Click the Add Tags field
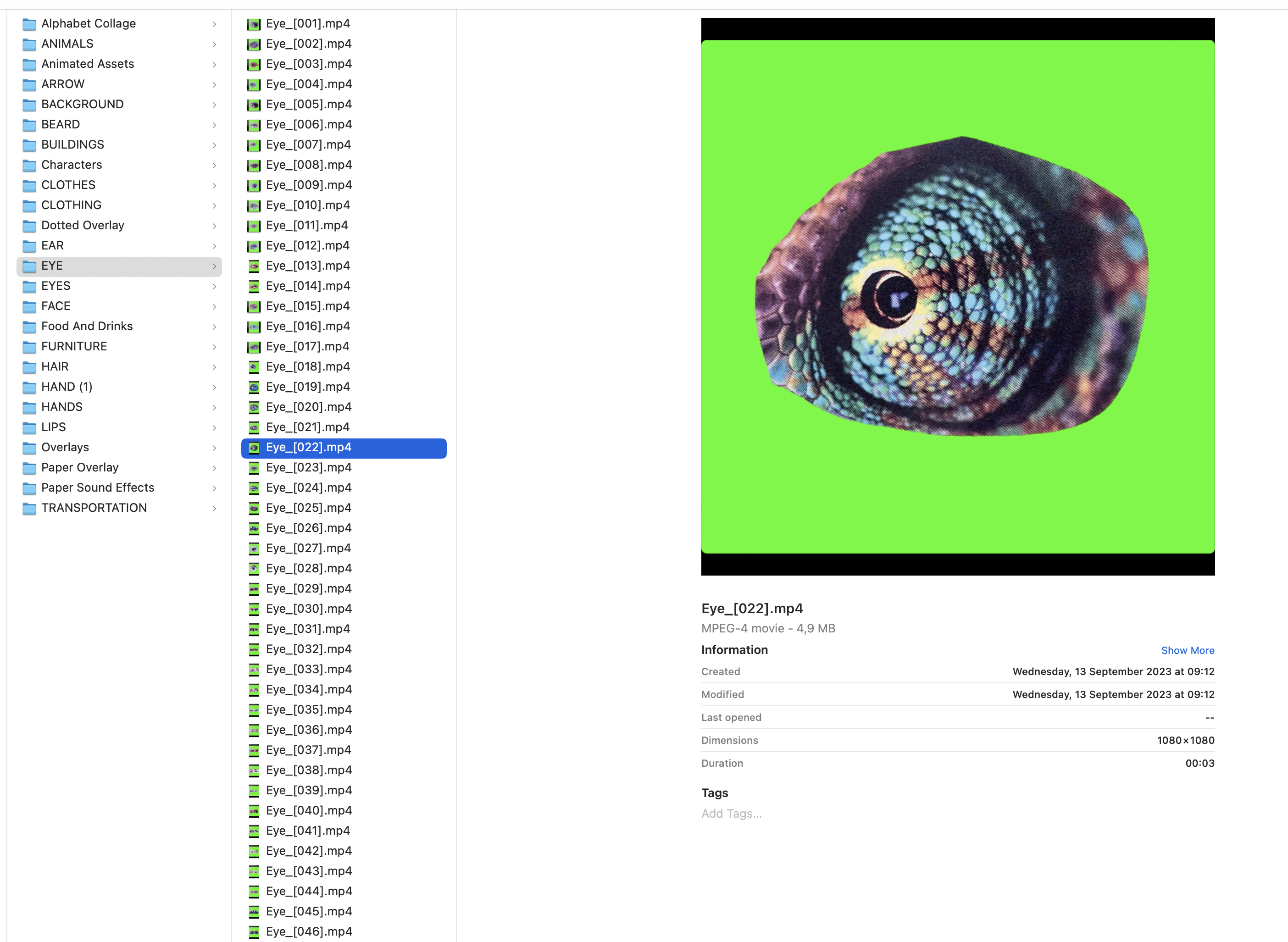Image resolution: width=1288 pixels, height=942 pixels. (731, 814)
